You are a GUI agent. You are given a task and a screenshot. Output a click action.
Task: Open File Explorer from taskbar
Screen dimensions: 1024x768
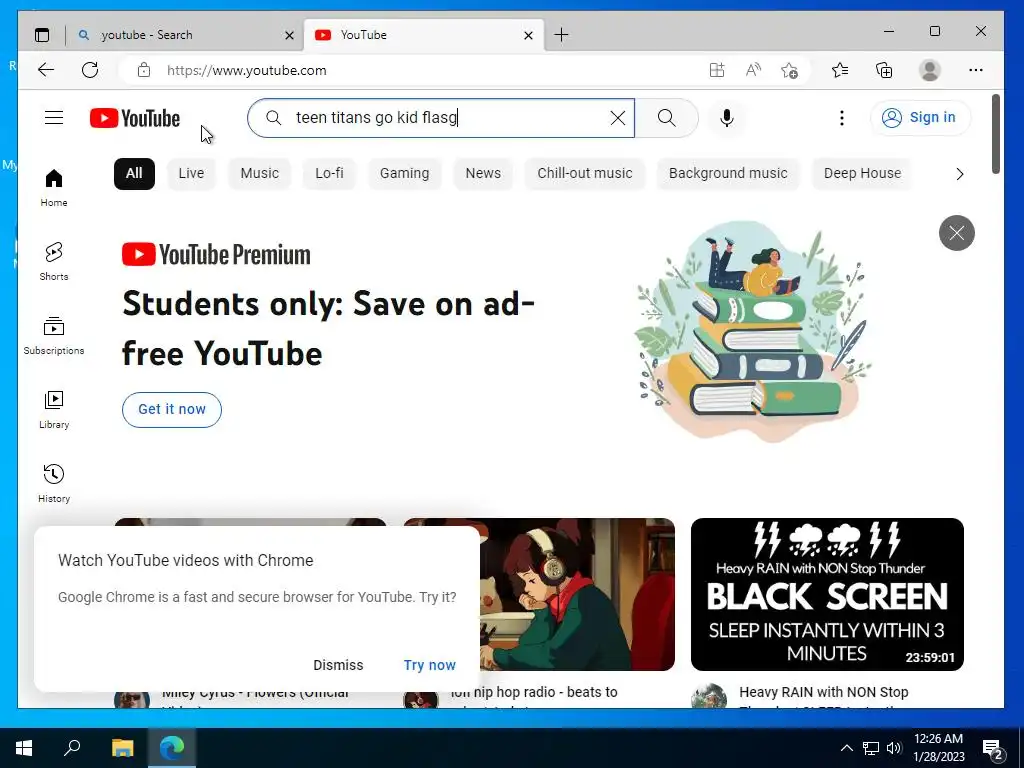coord(122,748)
